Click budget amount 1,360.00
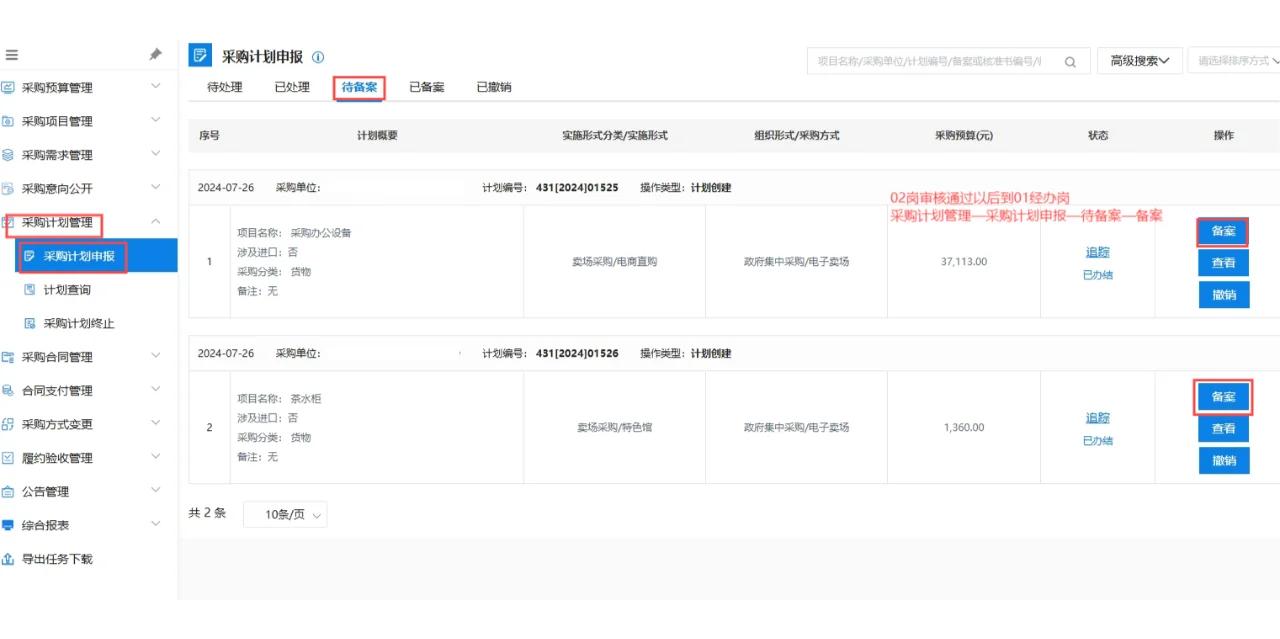Viewport: 1280px width, 639px height. (x=964, y=428)
